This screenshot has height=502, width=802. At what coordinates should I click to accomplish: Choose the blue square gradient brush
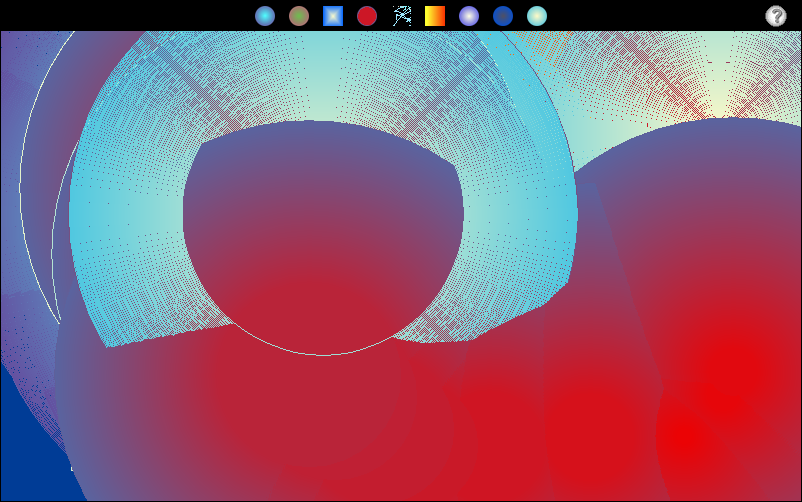333,16
